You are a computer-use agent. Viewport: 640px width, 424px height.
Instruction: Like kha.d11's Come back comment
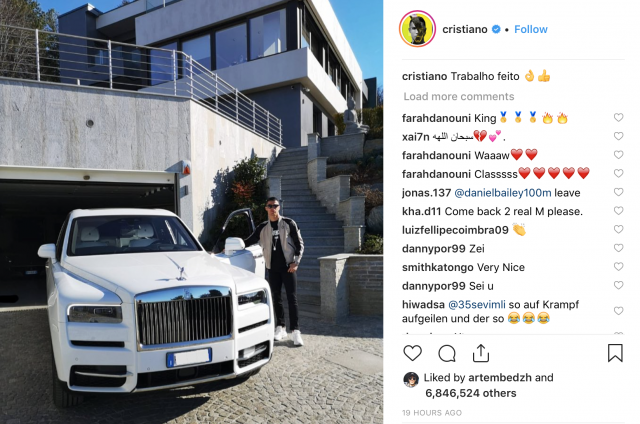pyautogui.click(x=618, y=211)
